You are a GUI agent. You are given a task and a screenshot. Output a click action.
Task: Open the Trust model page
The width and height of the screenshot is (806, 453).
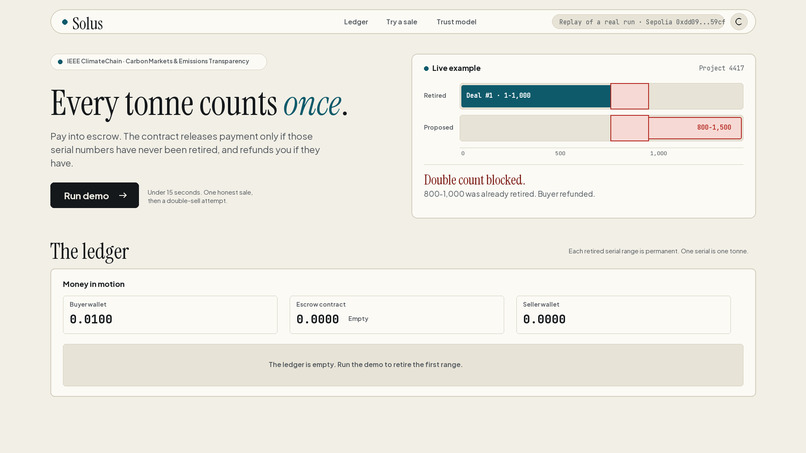click(456, 22)
